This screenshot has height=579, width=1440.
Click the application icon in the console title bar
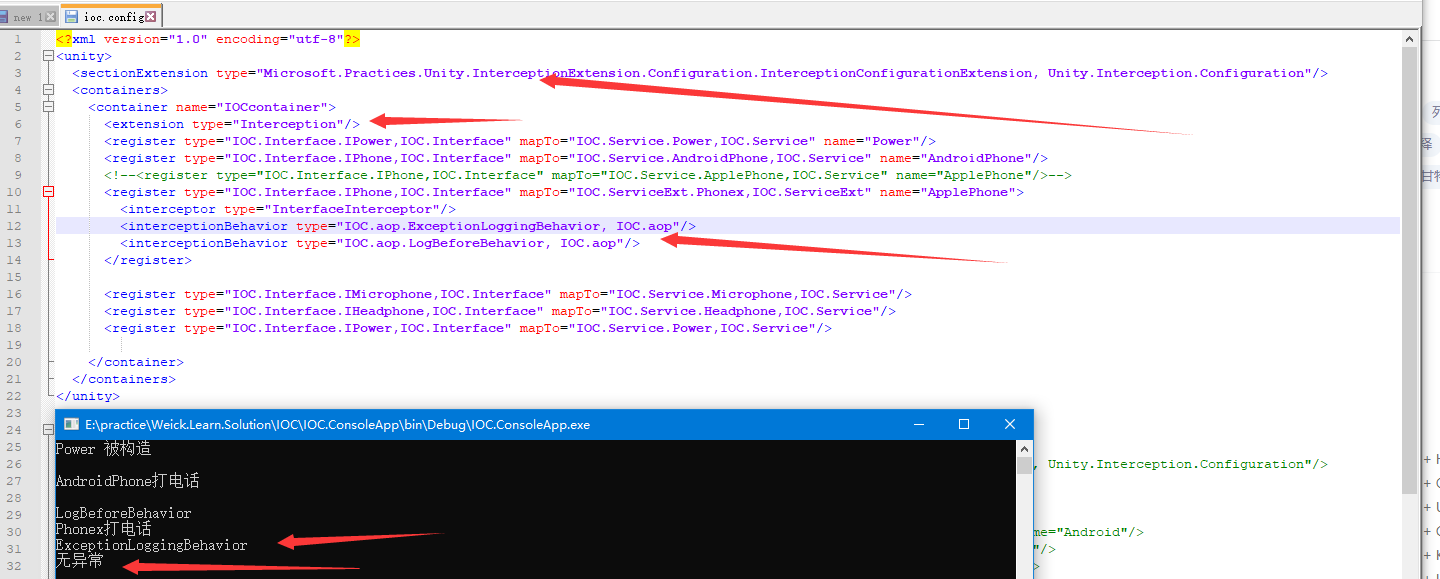pyautogui.click(x=70, y=424)
